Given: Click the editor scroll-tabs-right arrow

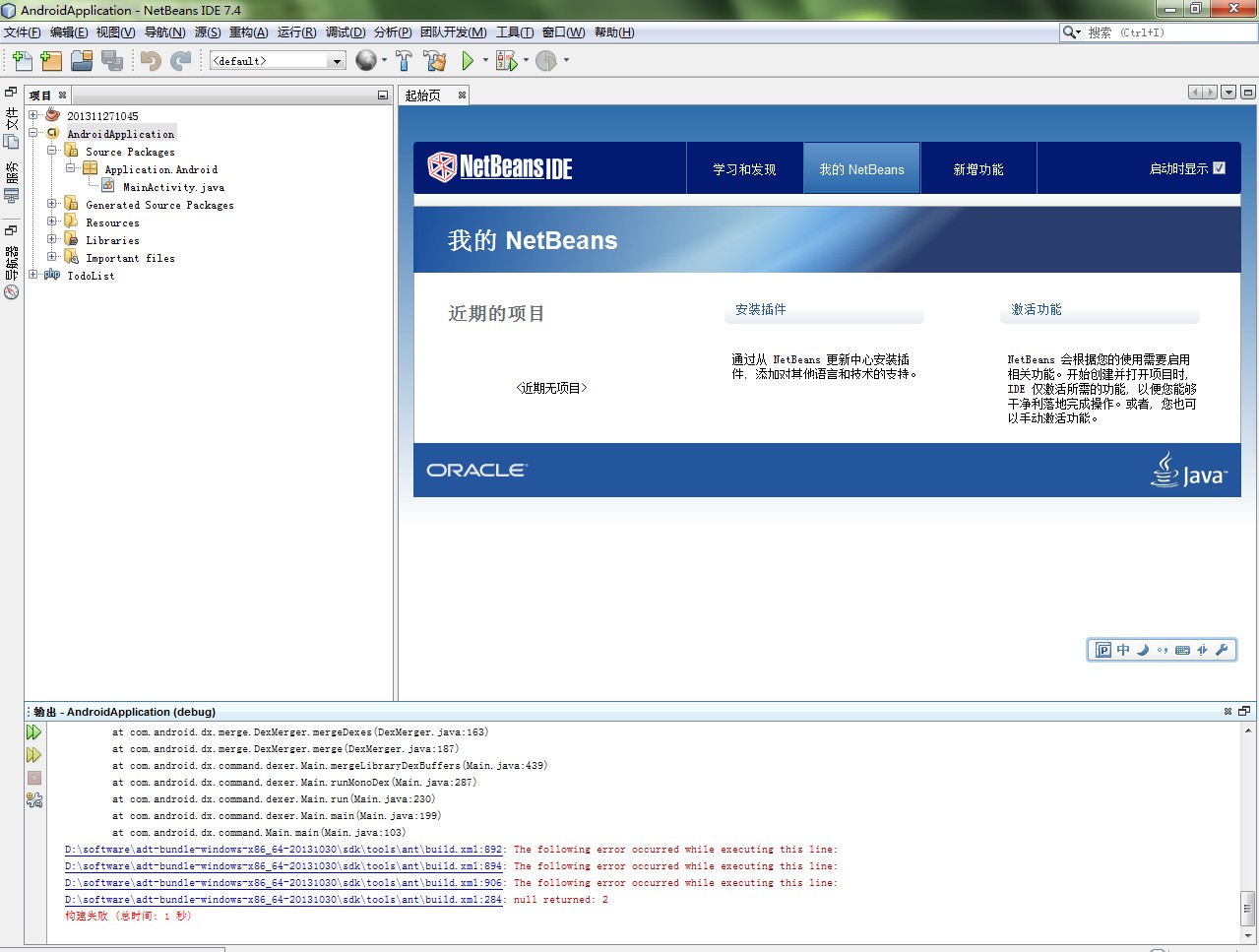Looking at the screenshot, I should coord(1210,93).
